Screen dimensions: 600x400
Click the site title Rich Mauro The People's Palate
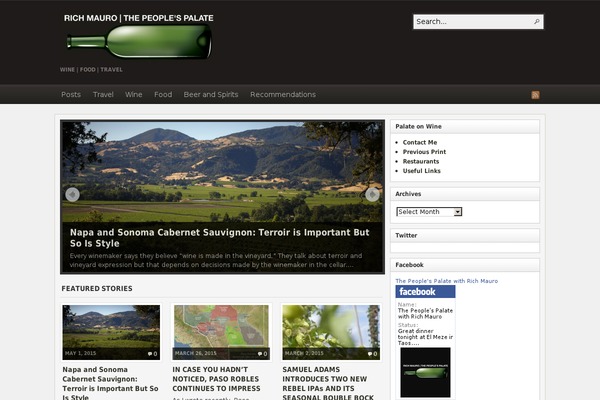139,18
